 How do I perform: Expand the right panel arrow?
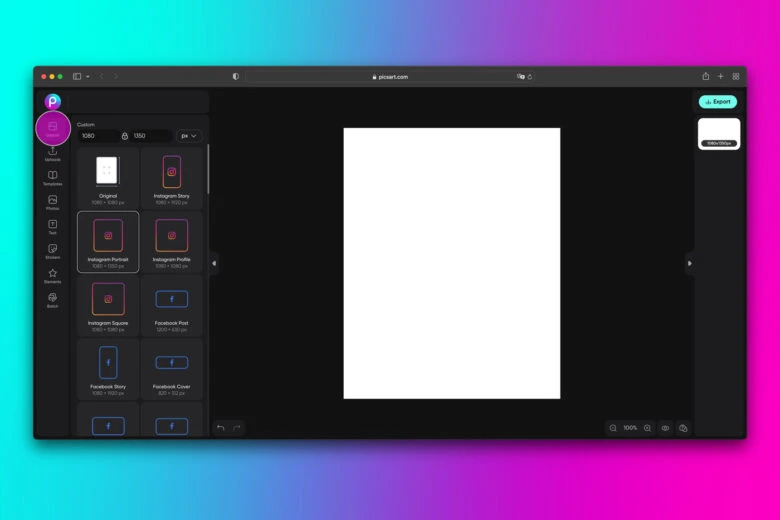689,263
